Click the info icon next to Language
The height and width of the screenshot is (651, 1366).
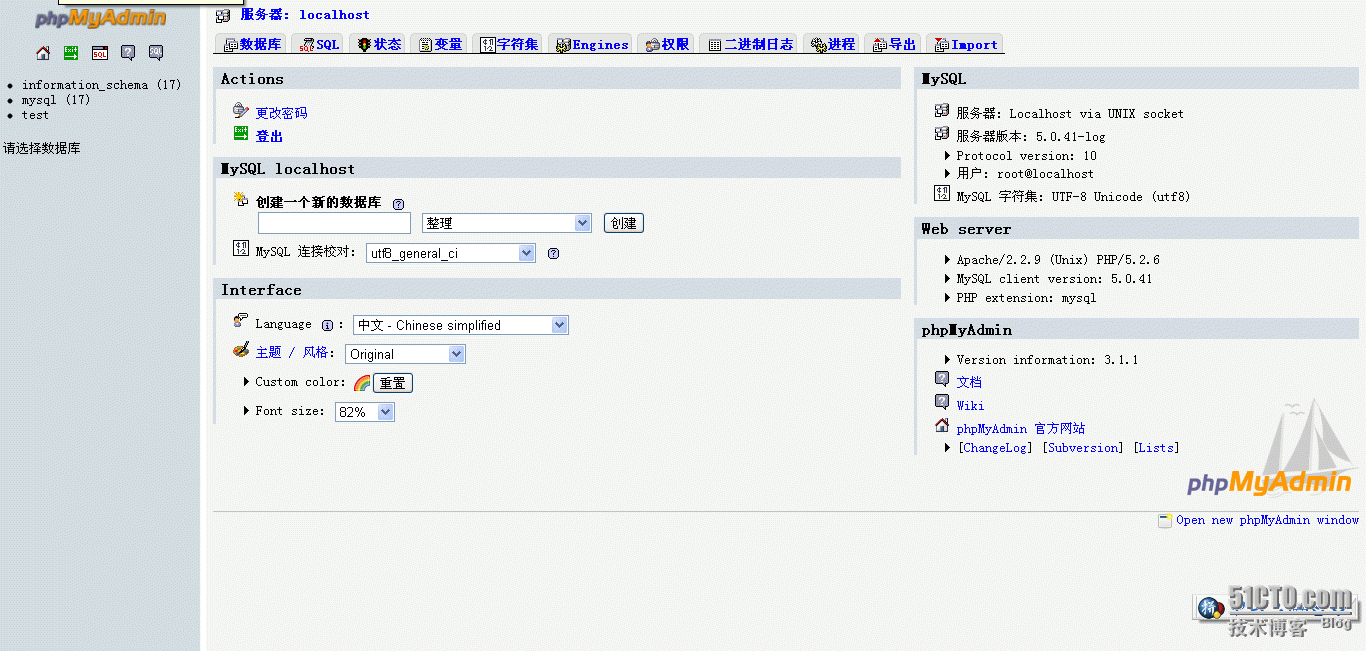pos(327,325)
